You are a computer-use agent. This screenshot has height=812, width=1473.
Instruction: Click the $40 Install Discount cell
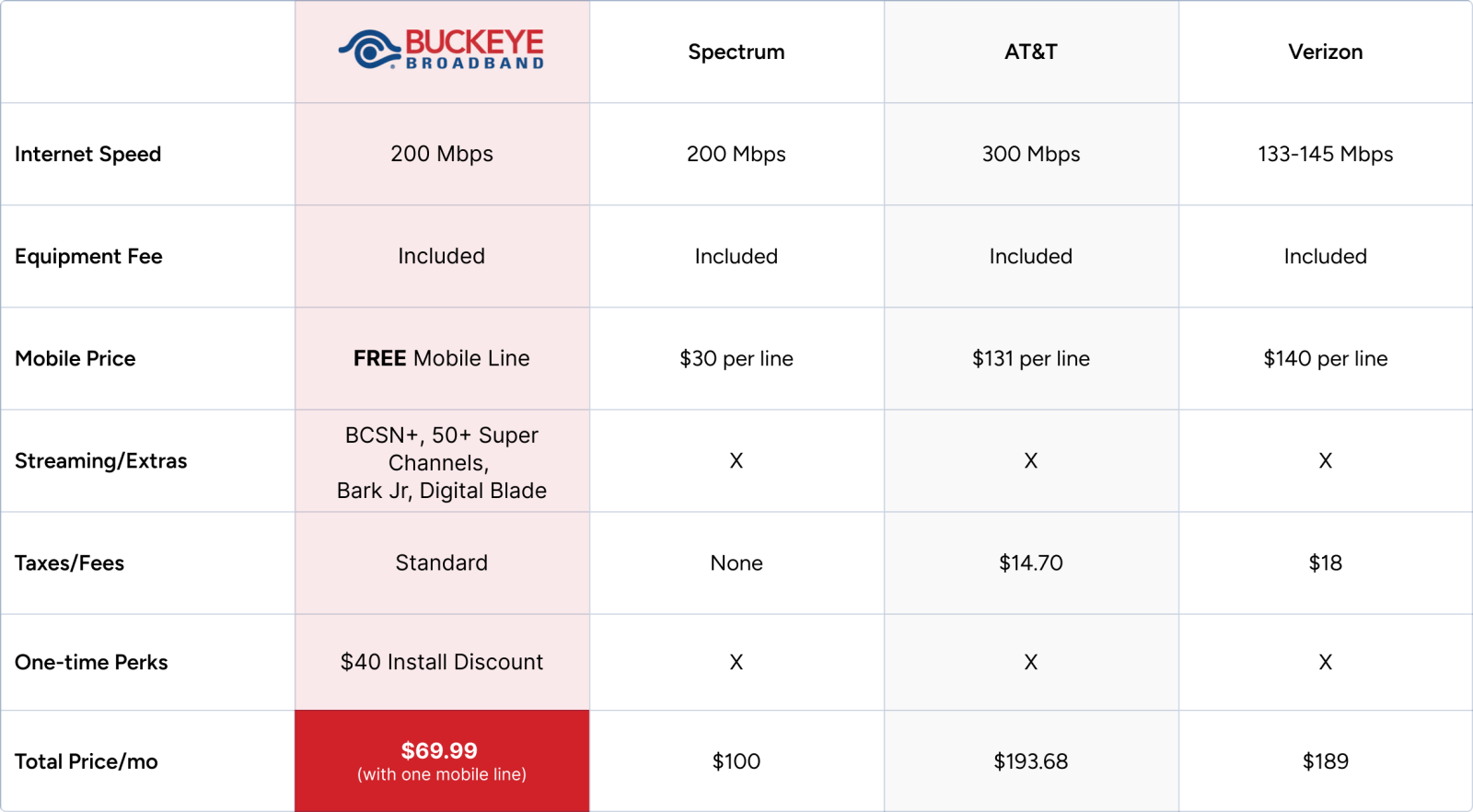pyautogui.click(x=442, y=662)
